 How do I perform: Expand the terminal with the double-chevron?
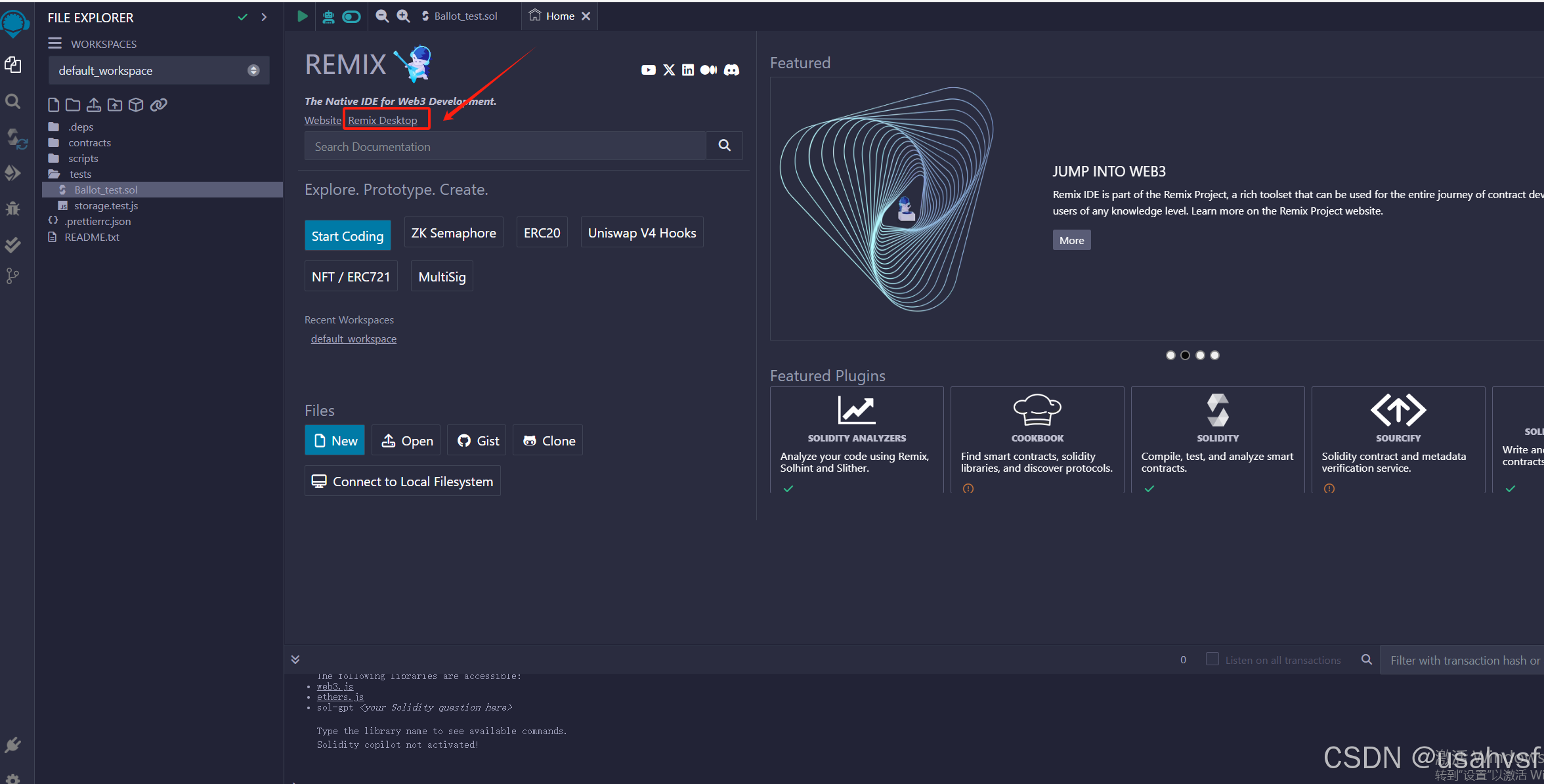(x=295, y=659)
